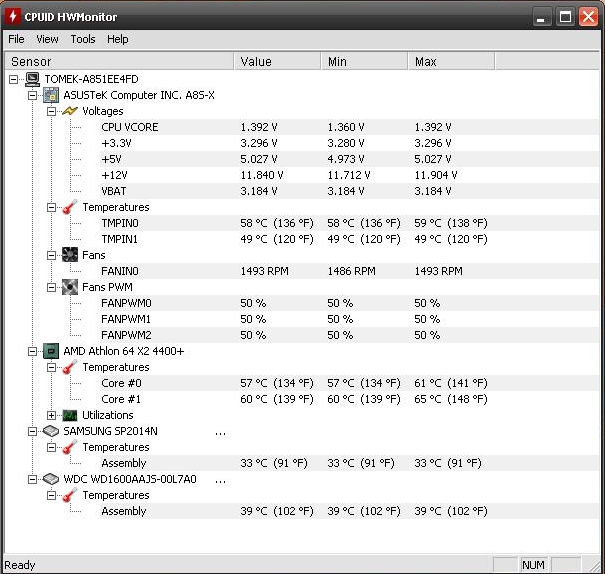Viewport: 605px width, 574px height.
Task: Select the +3.3V voltage row
Action: pos(349,143)
